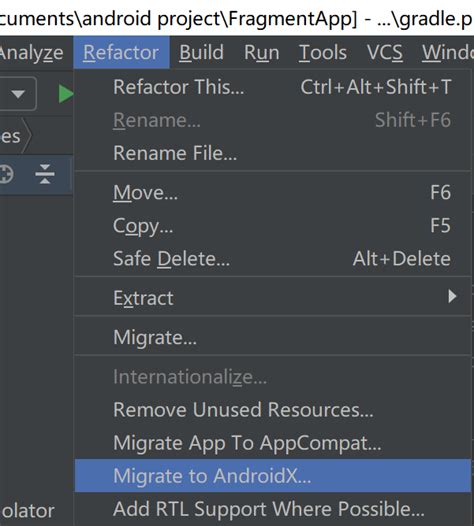Select Remove Unused Resources…
The height and width of the screenshot is (526, 474).
point(272,410)
